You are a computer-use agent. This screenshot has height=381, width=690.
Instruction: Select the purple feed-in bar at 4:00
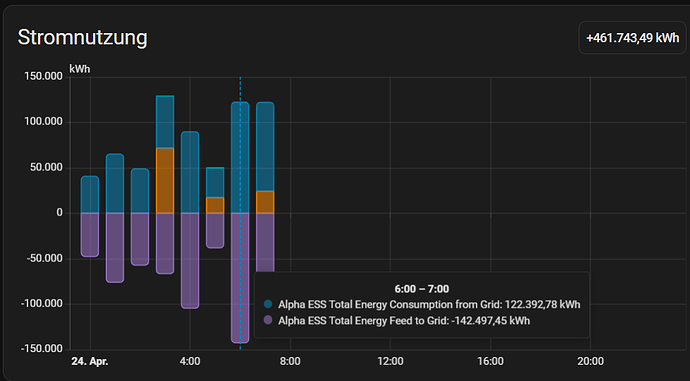pos(190,261)
